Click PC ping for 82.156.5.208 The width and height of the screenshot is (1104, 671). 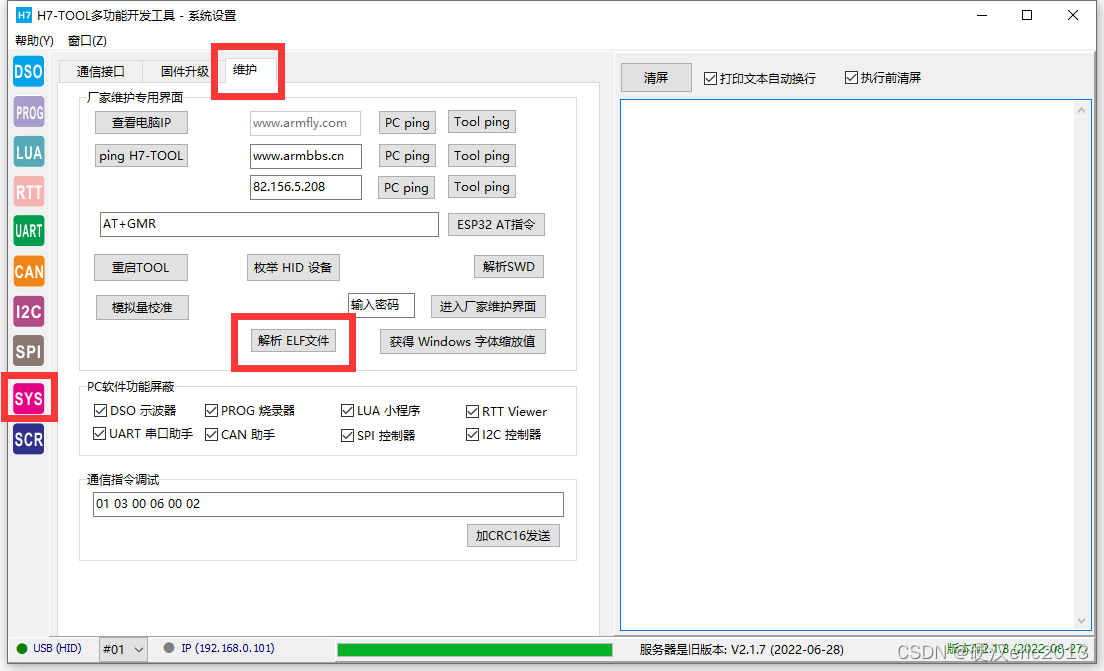click(406, 187)
